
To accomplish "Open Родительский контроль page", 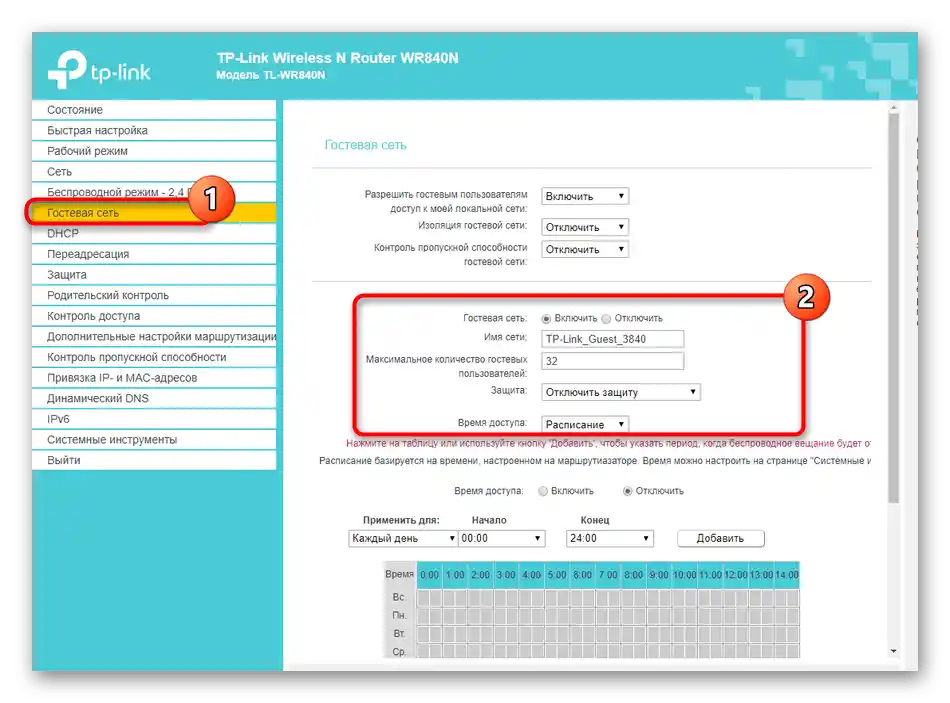I will point(154,295).
